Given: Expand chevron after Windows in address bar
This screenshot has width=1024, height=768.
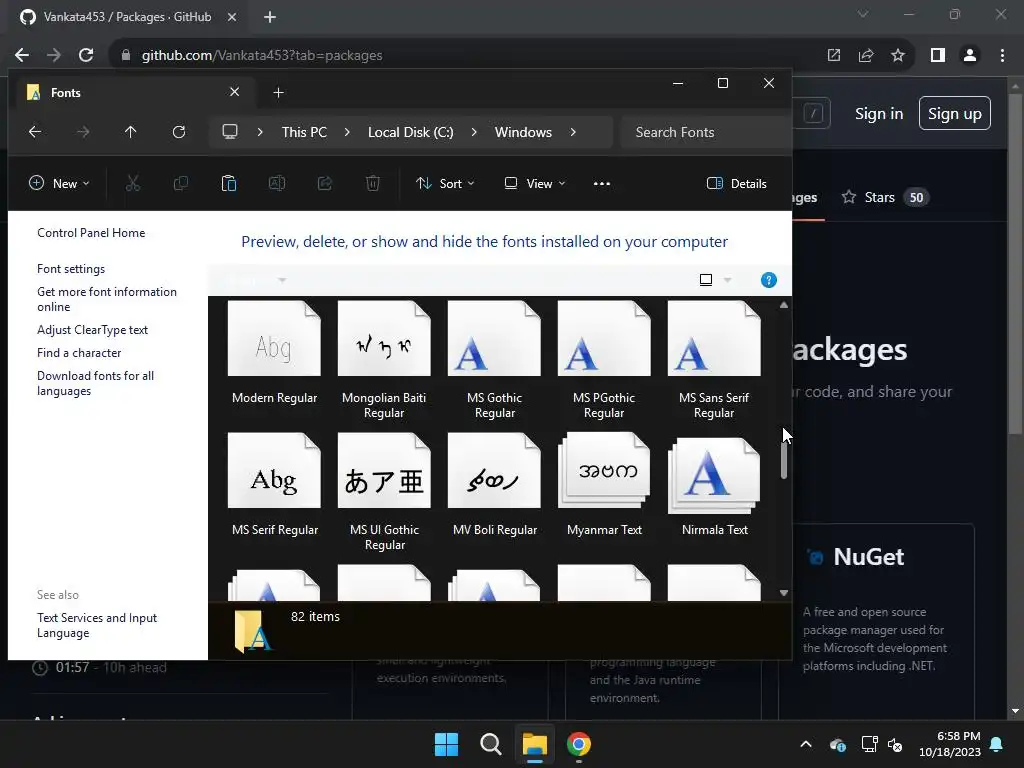Looking at the screenshot, I should tap(573, 132).
